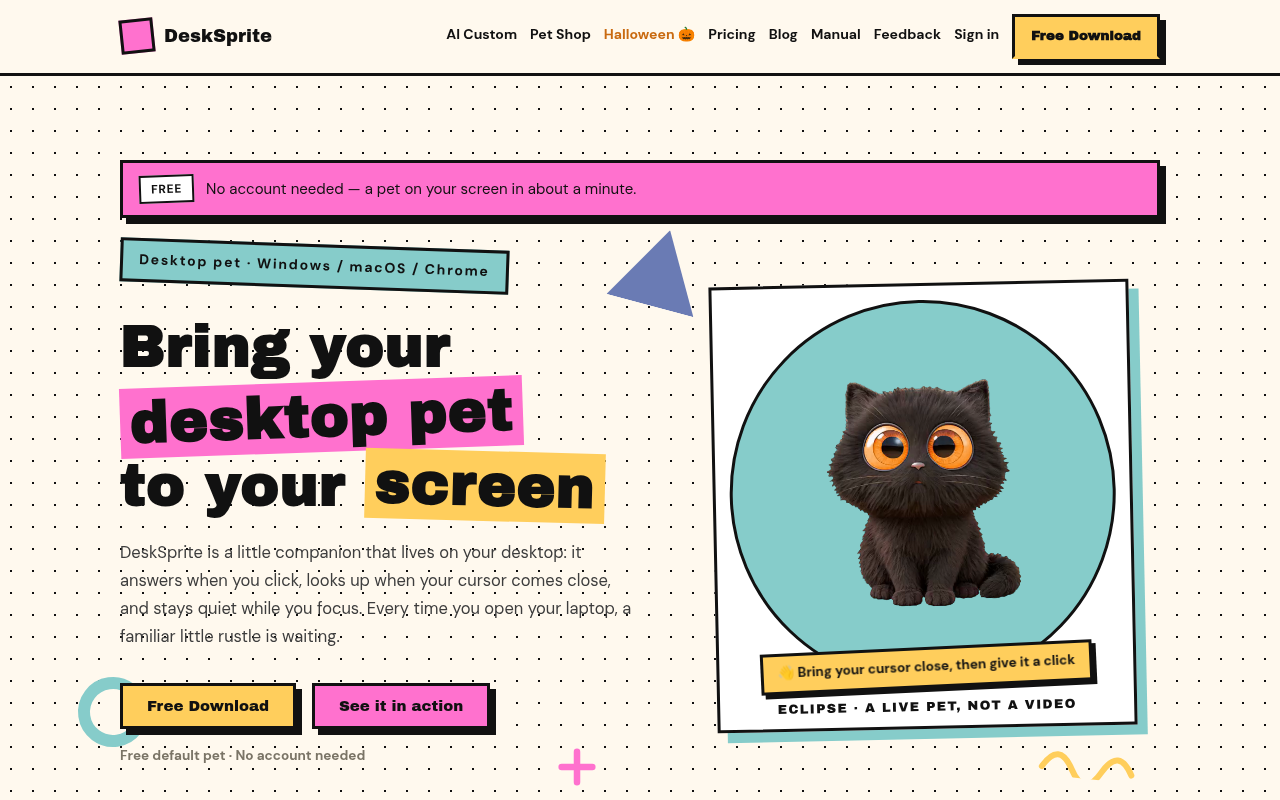
Task: Open the Manual page
Action: pos(836,34)
